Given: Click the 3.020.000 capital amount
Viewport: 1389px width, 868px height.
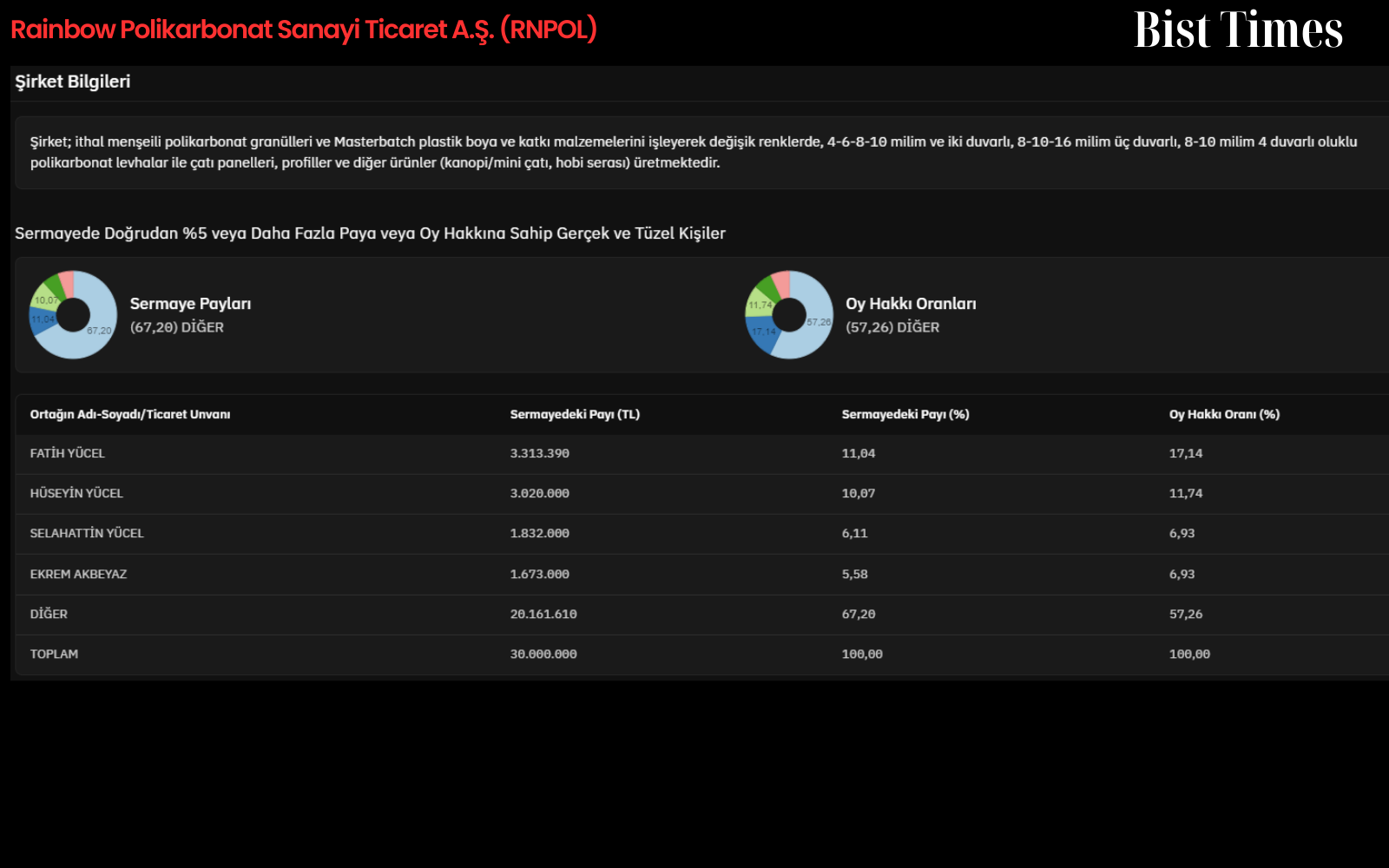Looking at the screenshot, I should coord(540,493).
